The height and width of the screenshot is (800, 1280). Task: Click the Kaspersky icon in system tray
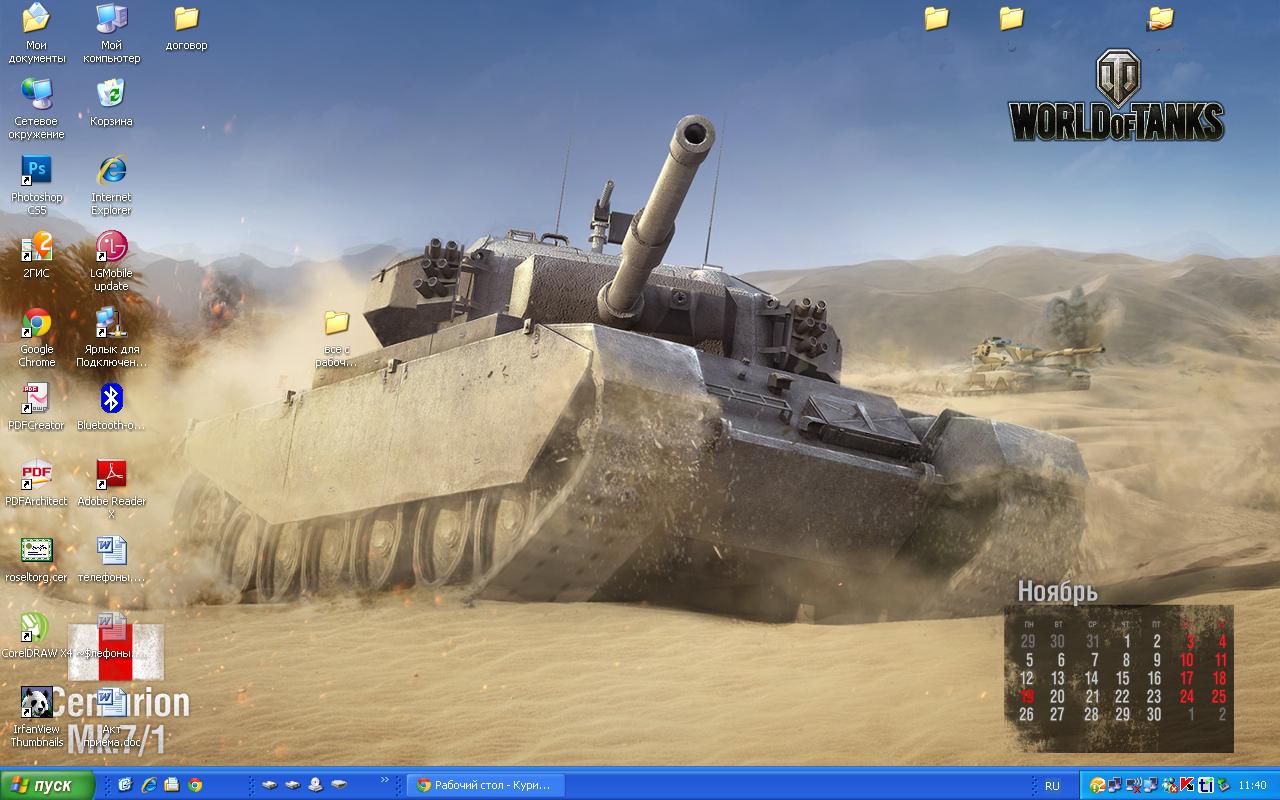coord(1187,785)
